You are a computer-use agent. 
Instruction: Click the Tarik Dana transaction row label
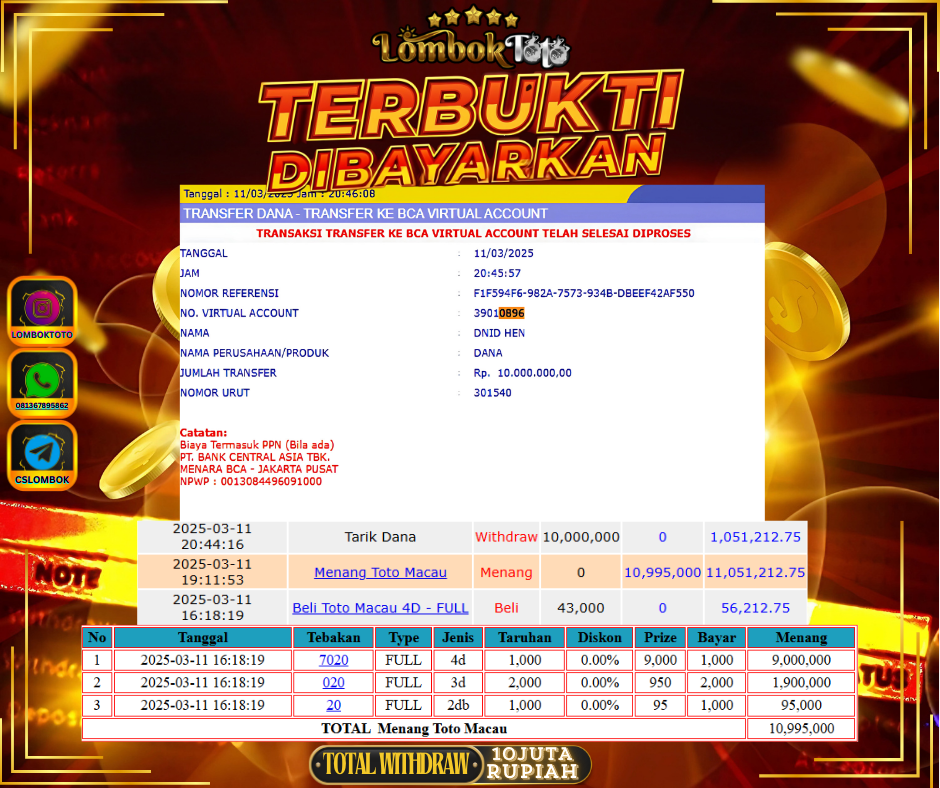click(x=380, y=537)
